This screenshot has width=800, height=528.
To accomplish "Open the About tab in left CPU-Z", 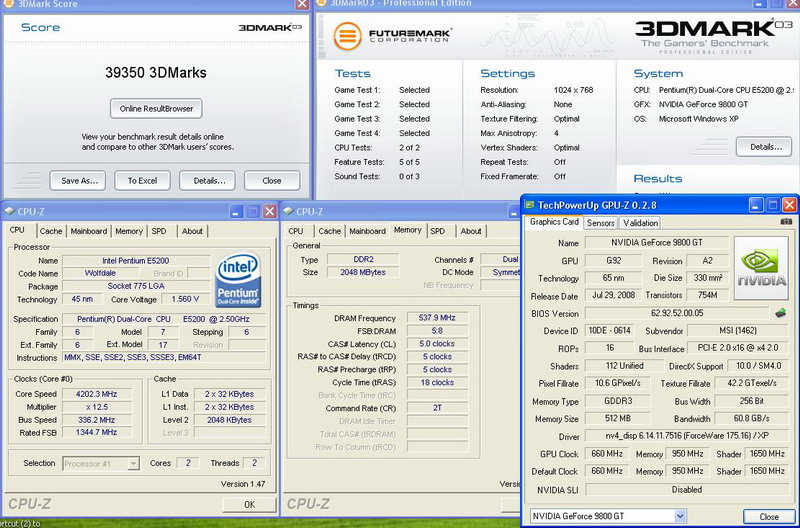I will pyautogui.click(x=192, y=231).
